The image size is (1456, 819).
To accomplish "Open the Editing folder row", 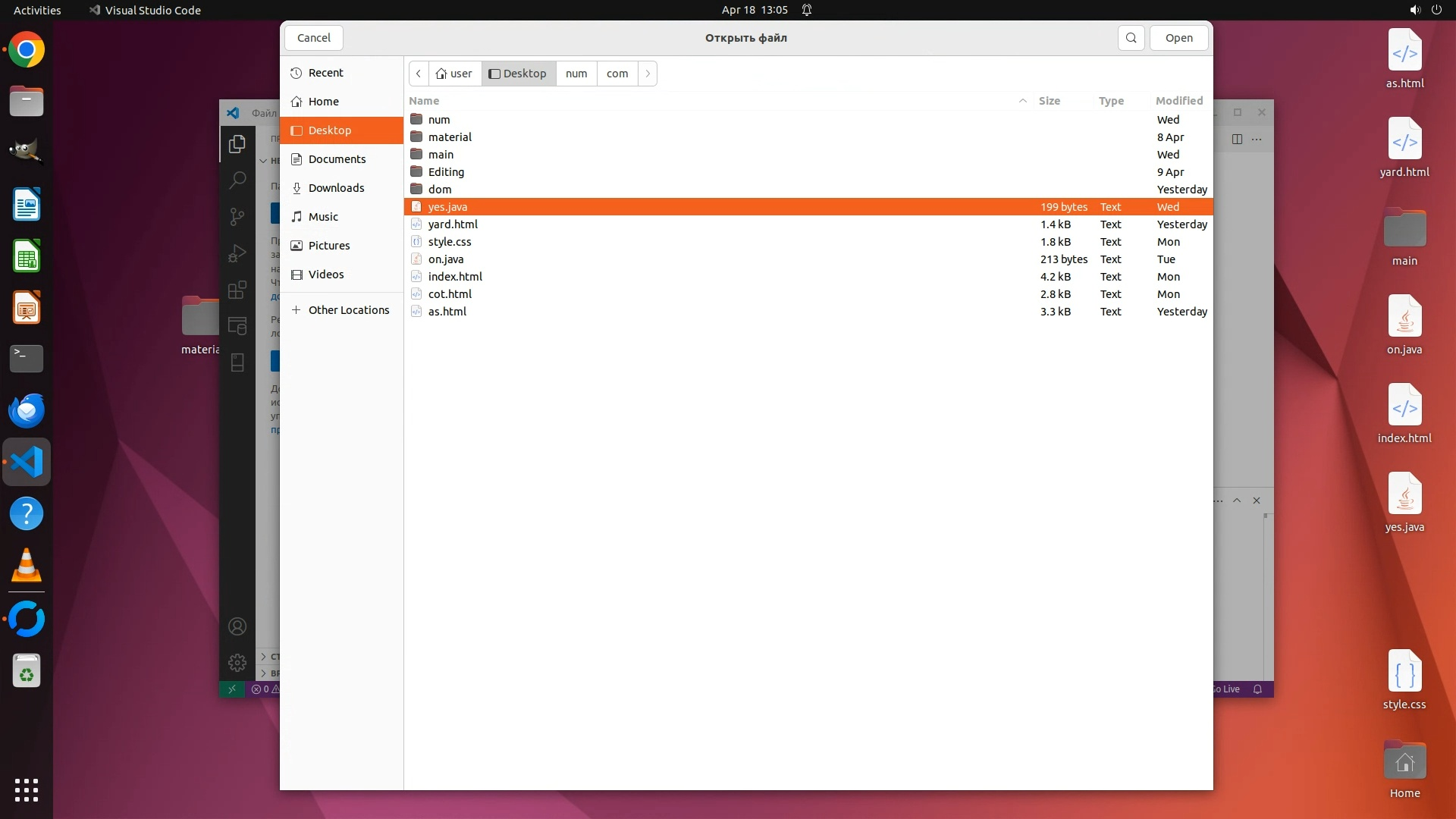I will pyautogui.click(x=446, y=172).
